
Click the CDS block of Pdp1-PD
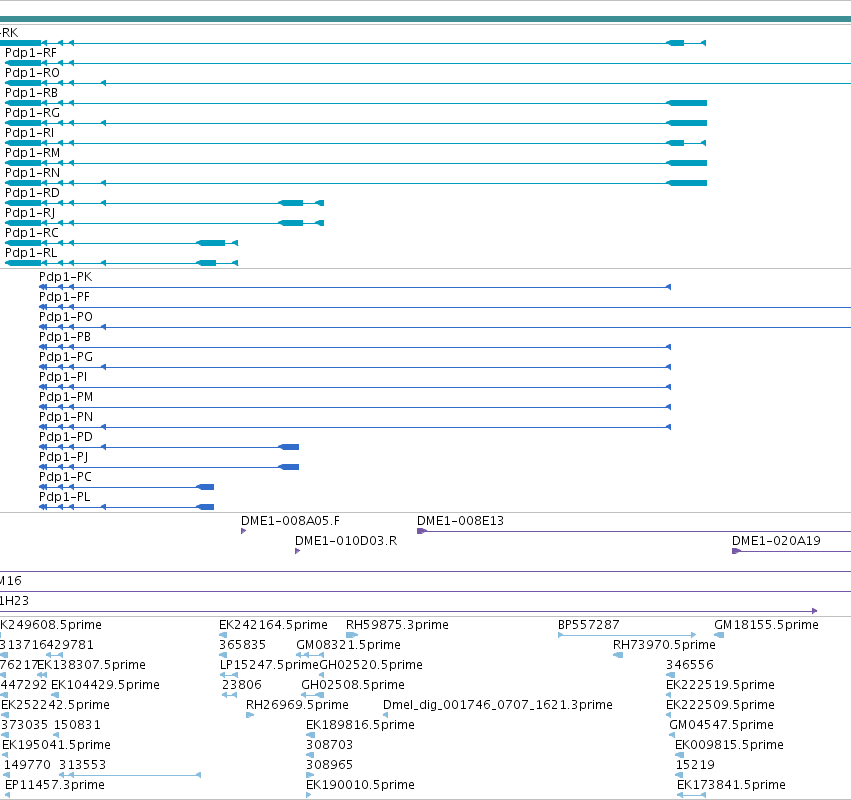pyautogui.click(x=288, y=447)
